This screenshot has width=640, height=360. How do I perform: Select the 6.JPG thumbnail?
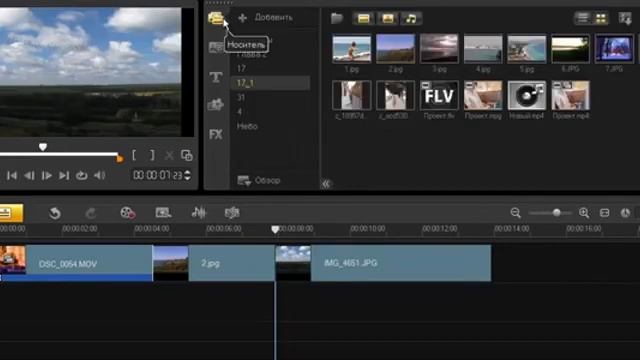pos(570,49)
